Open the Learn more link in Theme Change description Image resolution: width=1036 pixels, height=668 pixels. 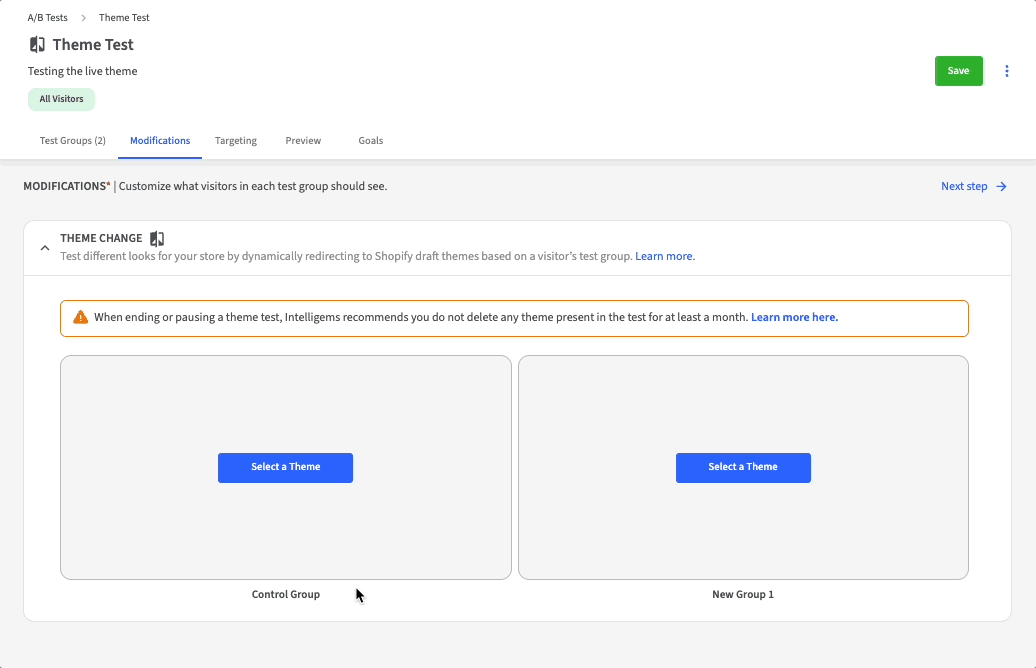(x=664, y=257)
